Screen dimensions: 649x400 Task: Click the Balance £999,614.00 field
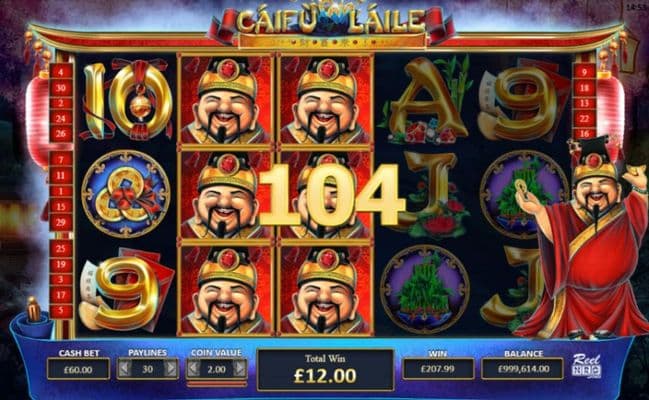[x=523, y=369]
